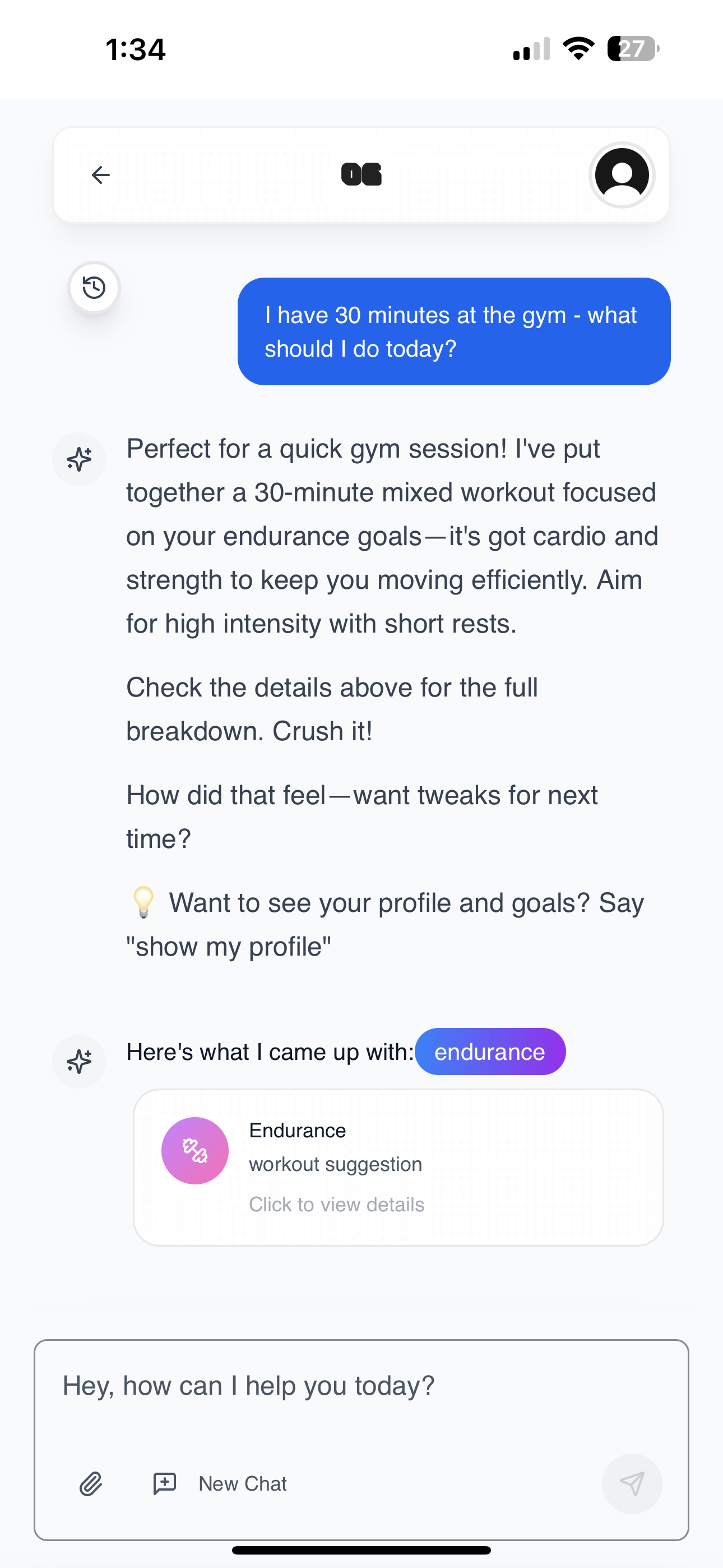The width and height of the screenshot is (723, 1568).
Task: Tap the blue "30 minutes at the gym" message
Action: (x=454, y=332)
